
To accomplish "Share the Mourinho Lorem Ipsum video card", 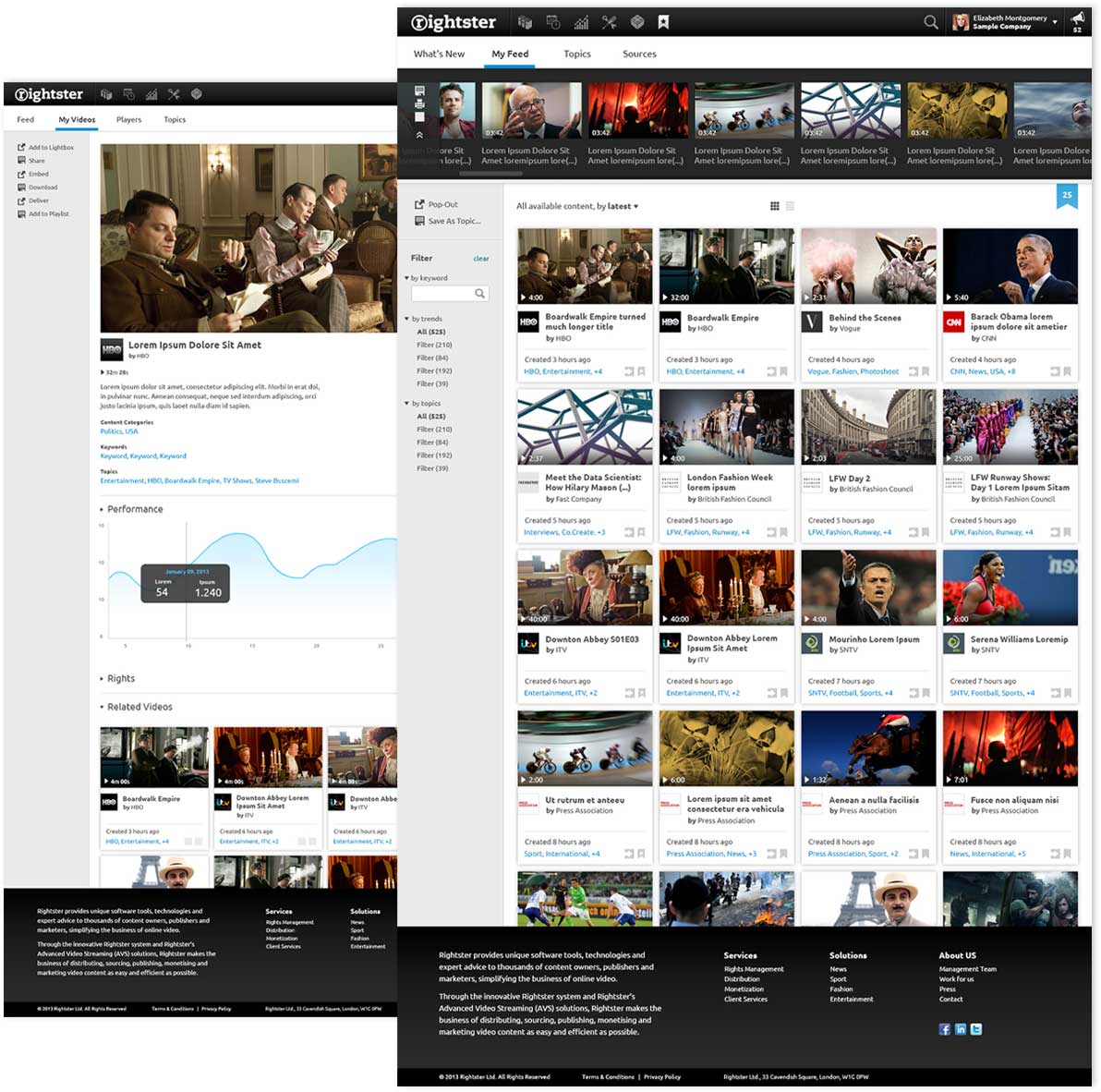I will [x=913, y=693].
